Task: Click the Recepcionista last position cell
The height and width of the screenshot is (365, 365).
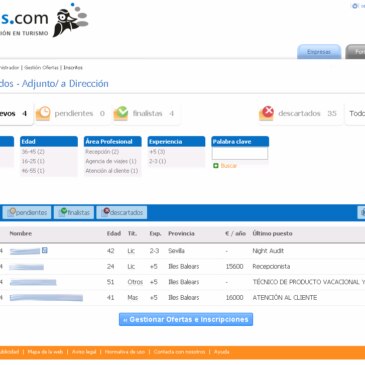Action: pyautogui.click(x=271, y=267)
